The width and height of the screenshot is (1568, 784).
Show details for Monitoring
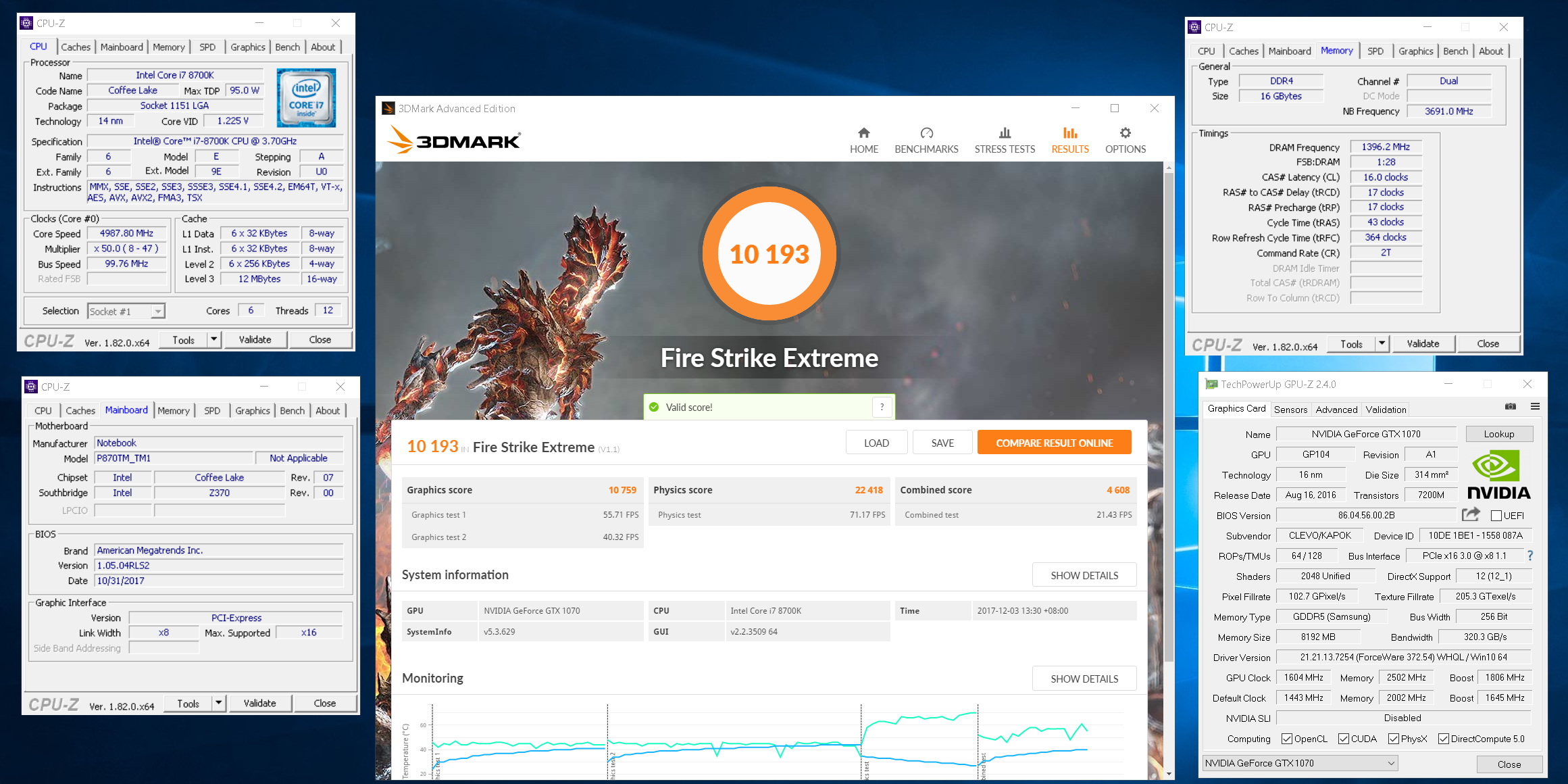1084,679
